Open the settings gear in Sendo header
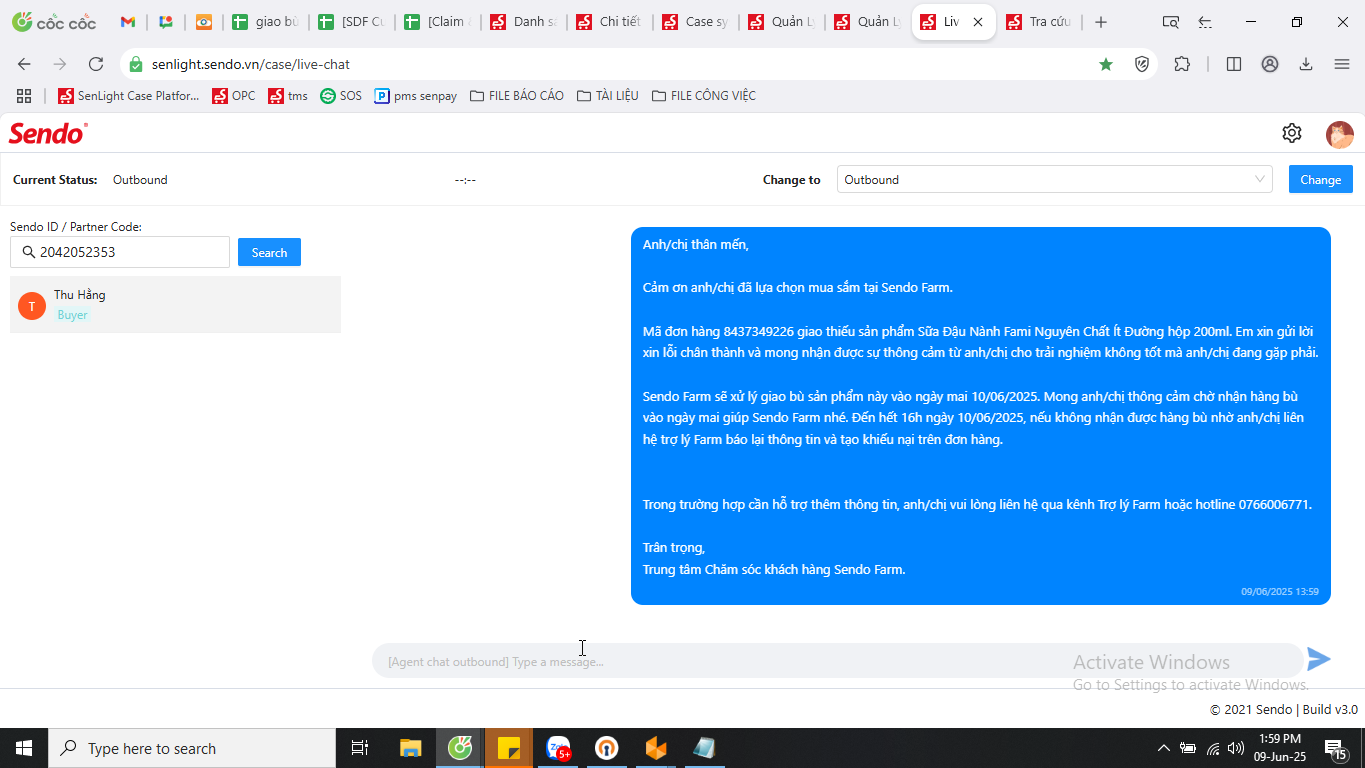This screenshot has height=768, width=1365. click(x=1291, y=133)
